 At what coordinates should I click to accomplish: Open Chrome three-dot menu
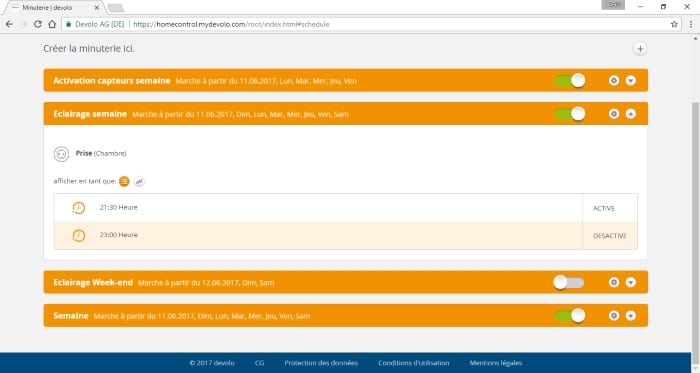(x=691, y=24)
